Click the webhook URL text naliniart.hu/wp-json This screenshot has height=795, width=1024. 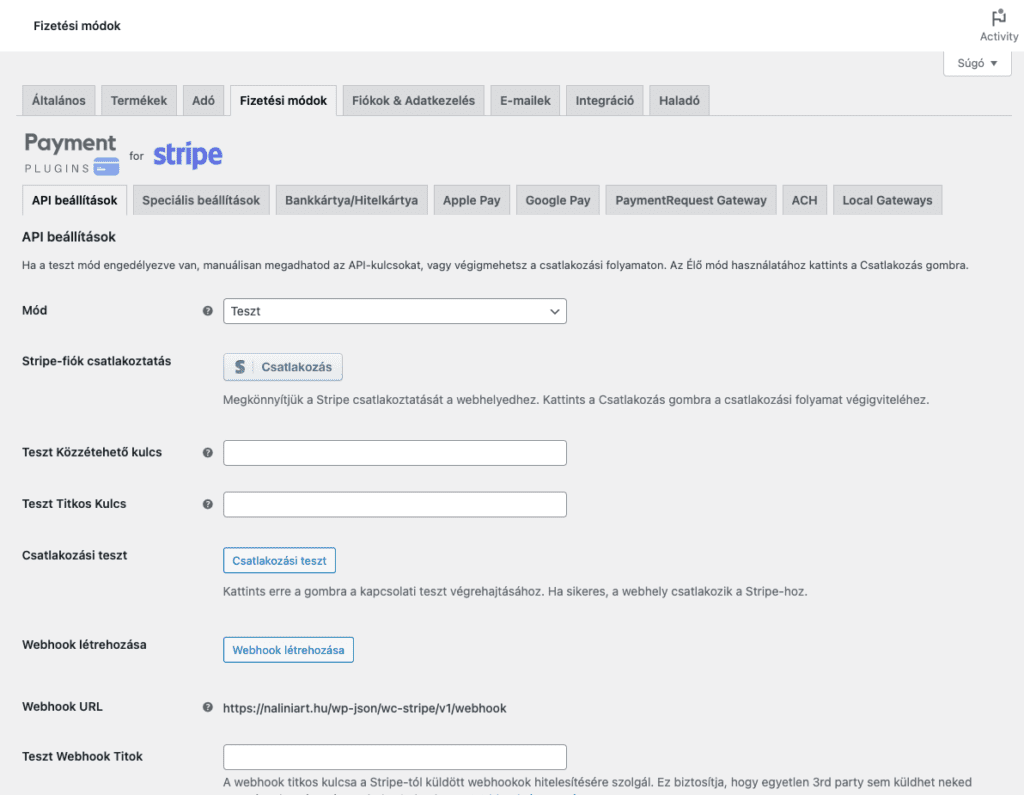[x=364, y=708]
